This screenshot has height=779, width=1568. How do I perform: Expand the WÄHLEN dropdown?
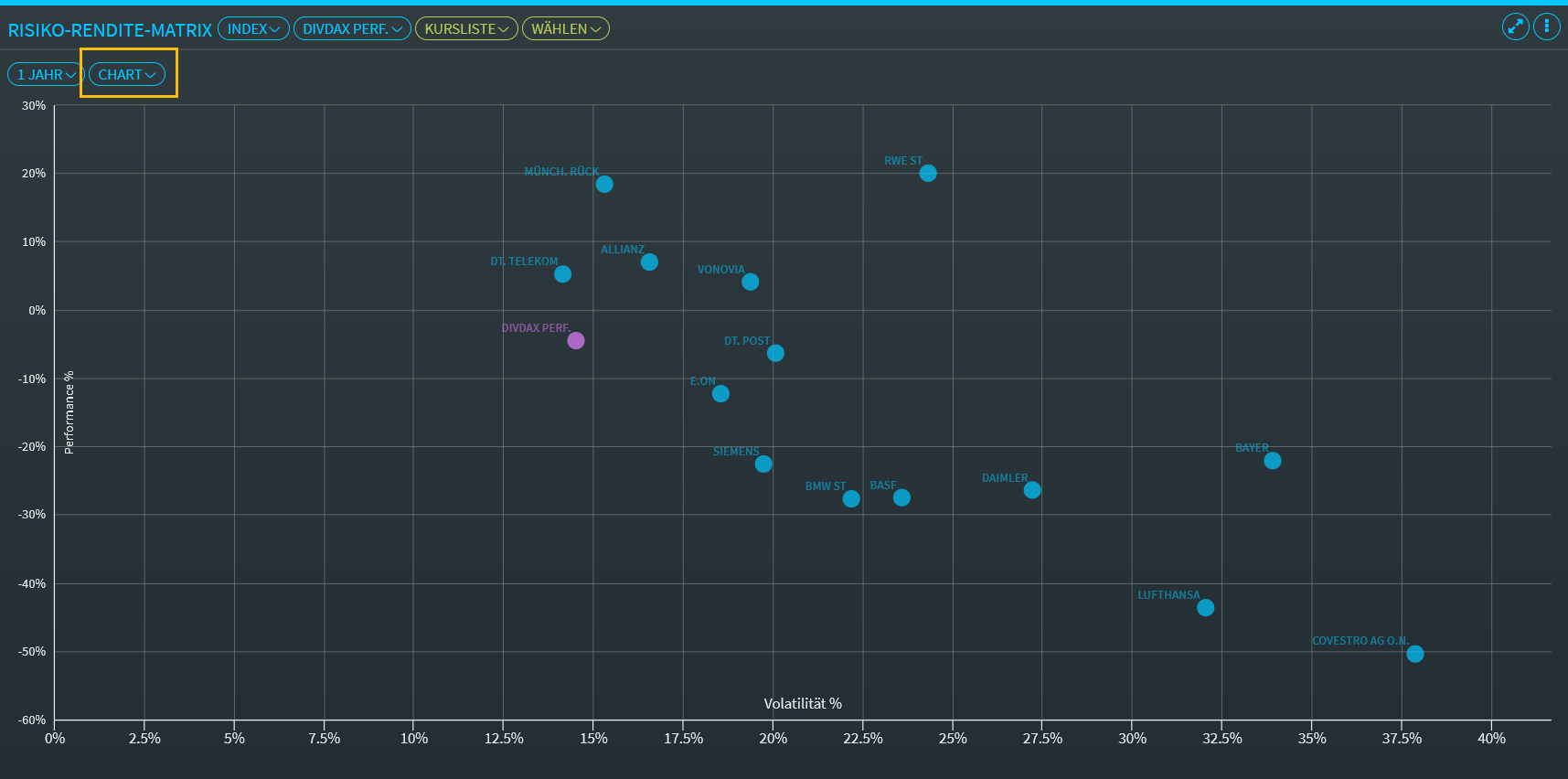[x=565, y=29]
